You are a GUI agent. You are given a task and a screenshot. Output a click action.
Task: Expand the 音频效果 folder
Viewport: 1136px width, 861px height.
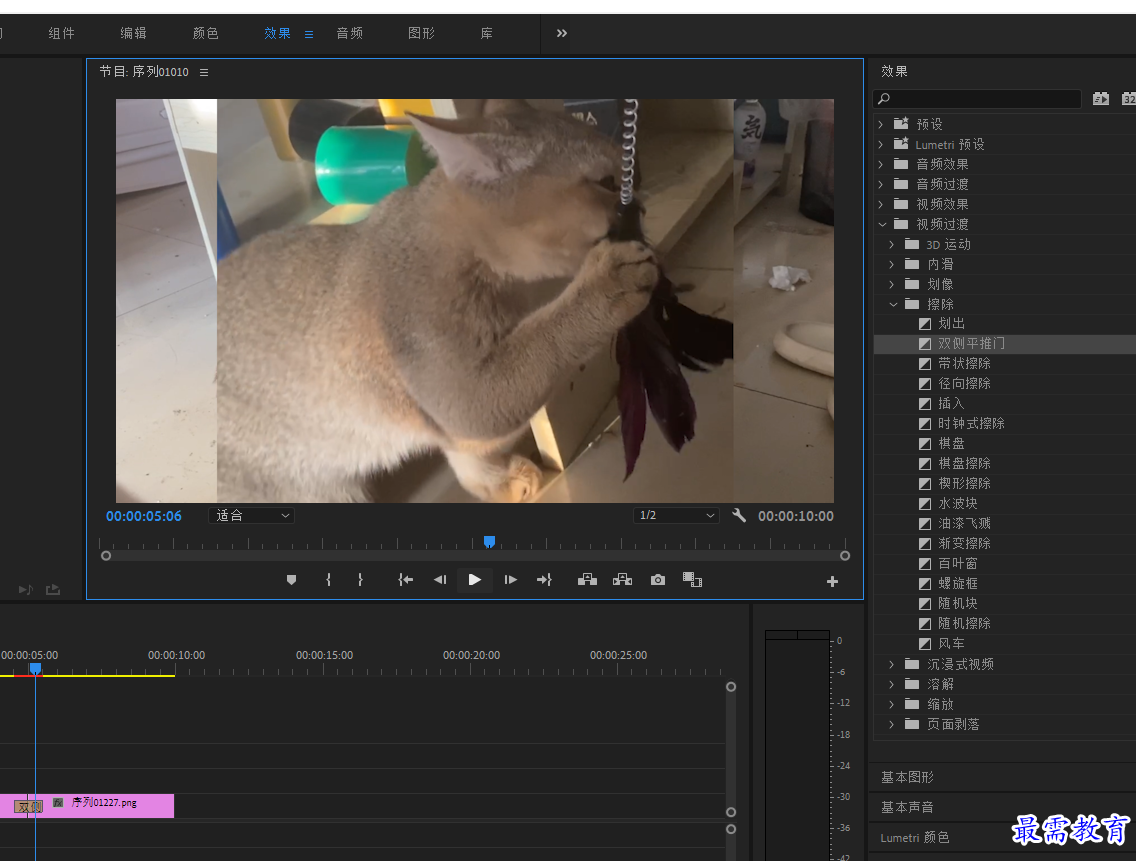tap(881, 165)
